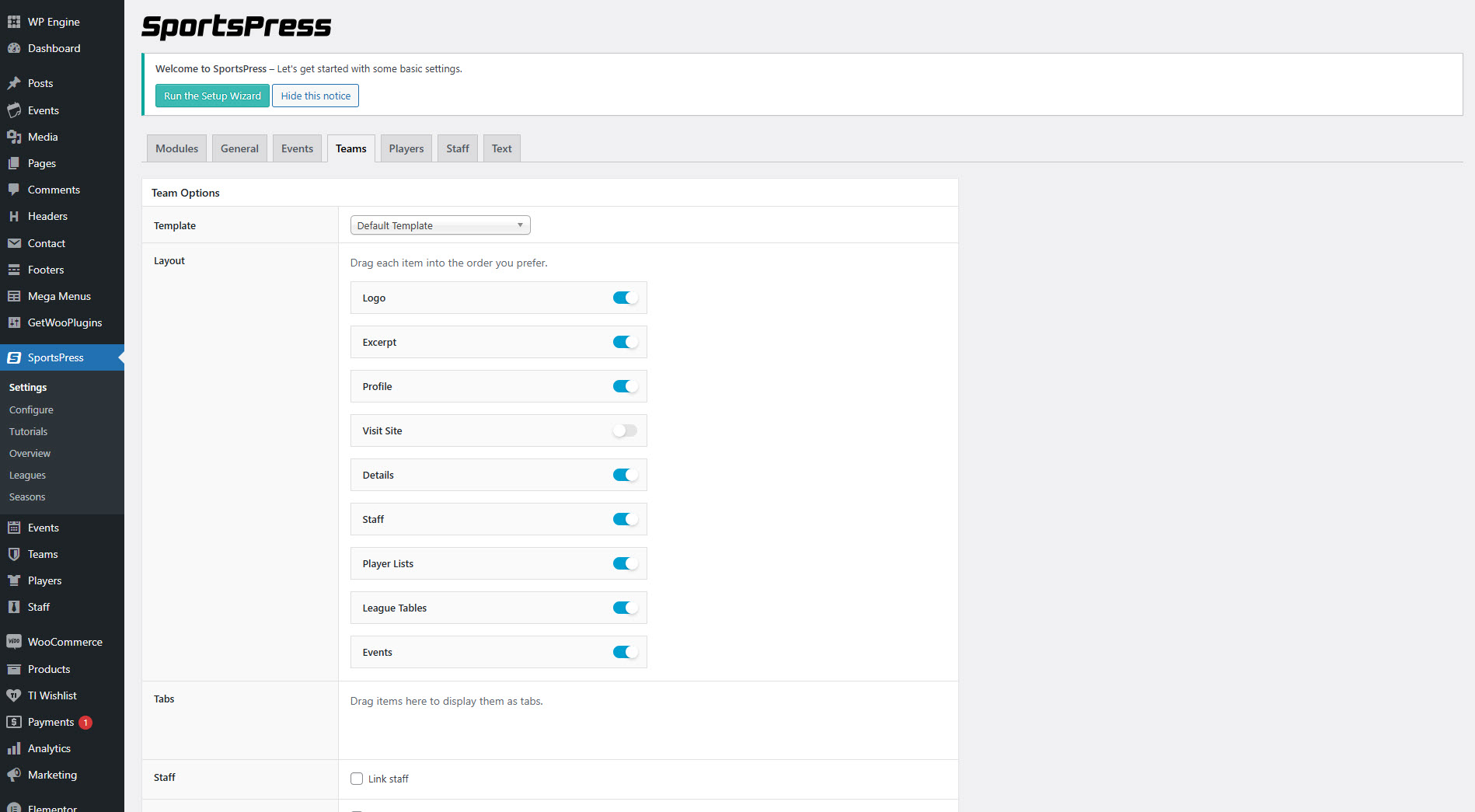Viewport: 1475px width, 812px height.
Task: Switch to the Staff settings tab
Action: pos(458,148)
